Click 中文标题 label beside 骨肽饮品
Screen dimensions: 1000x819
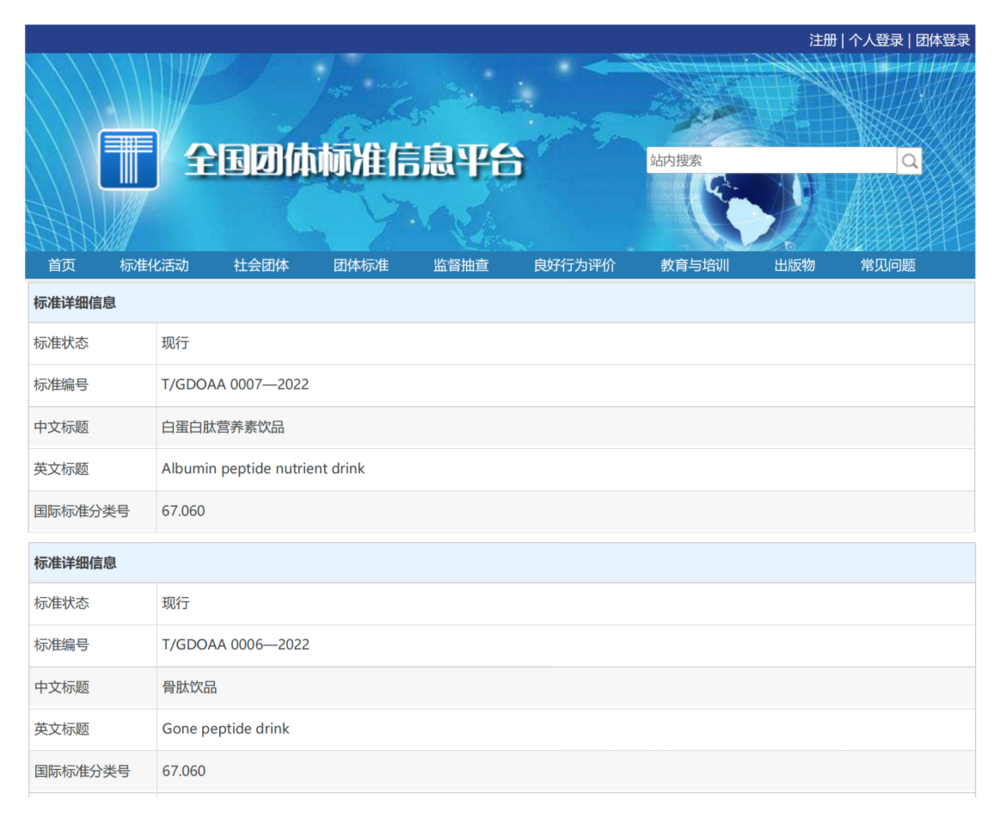[62, 688]
